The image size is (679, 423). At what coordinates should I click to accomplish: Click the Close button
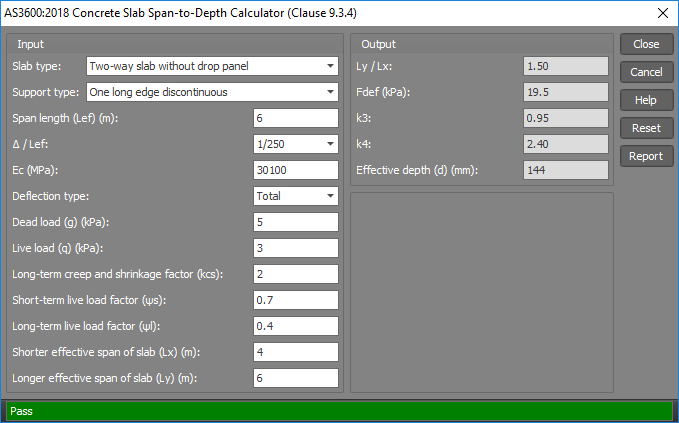647,44
